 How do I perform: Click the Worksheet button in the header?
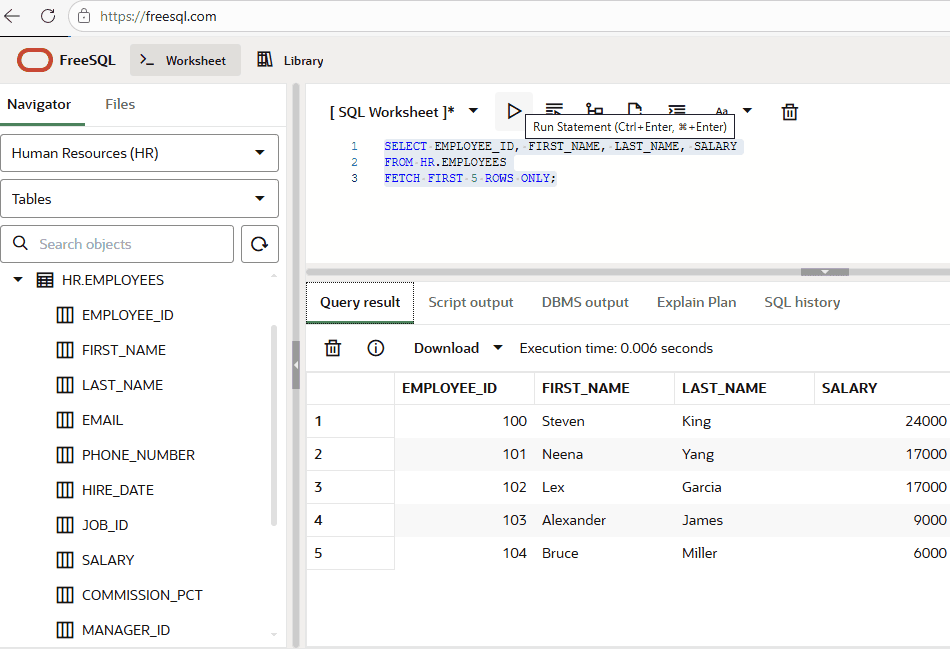[x=185, y=60]
